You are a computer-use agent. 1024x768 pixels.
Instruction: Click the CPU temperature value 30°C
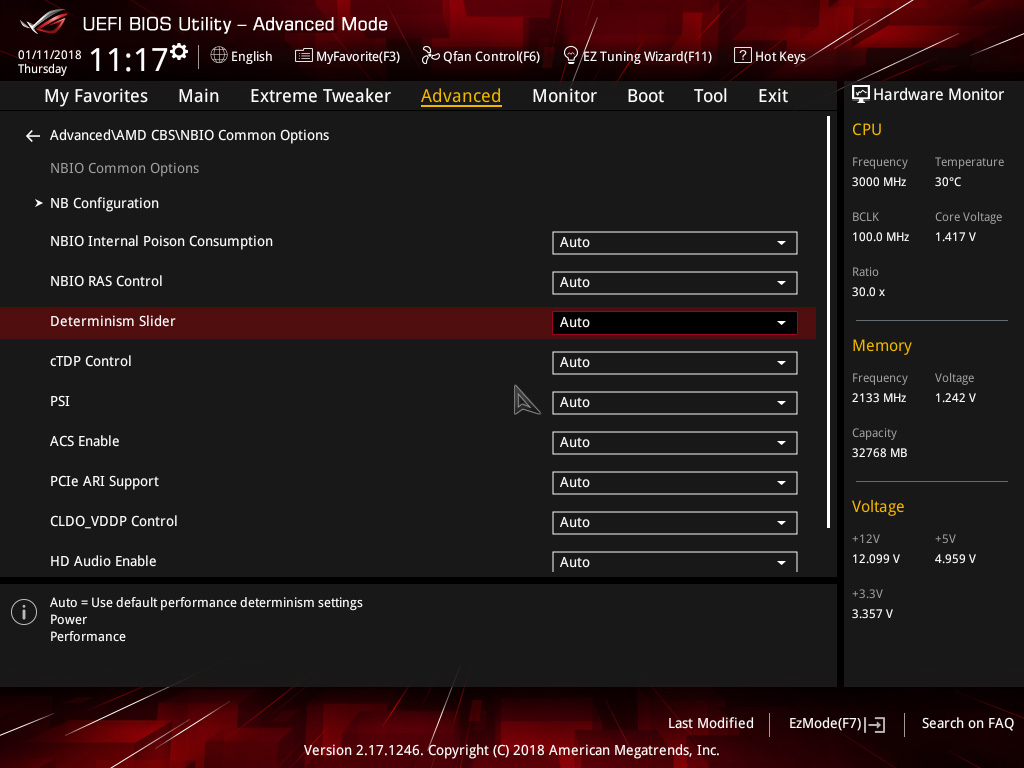(x=948, y=182)
